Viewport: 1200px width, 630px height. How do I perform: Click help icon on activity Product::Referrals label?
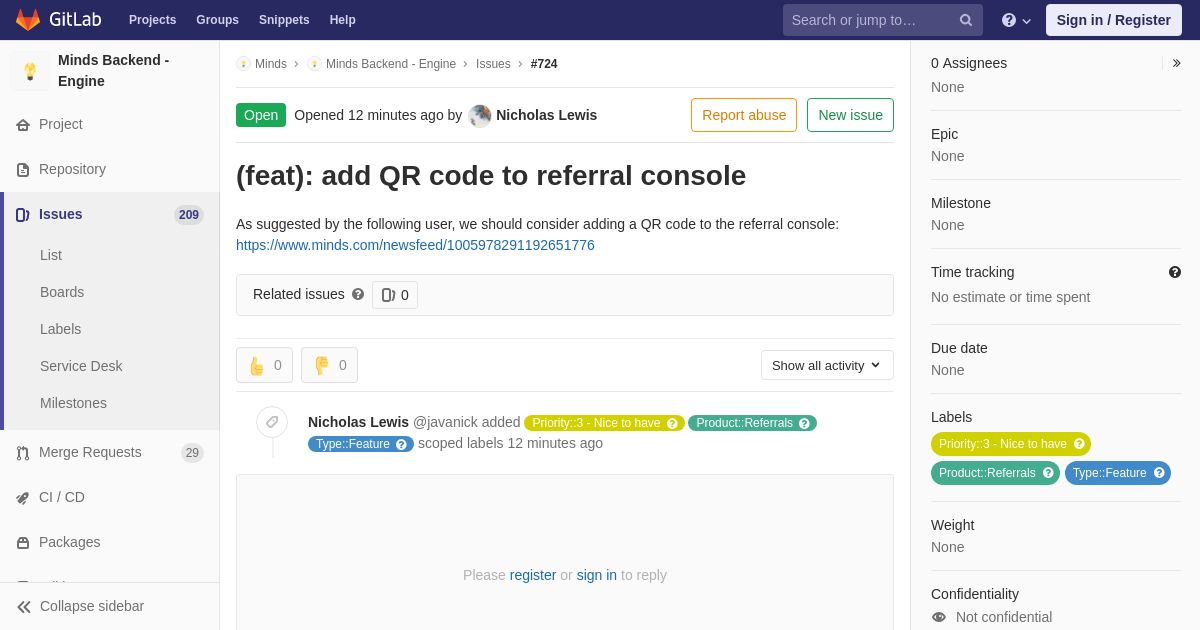point(804,423)
